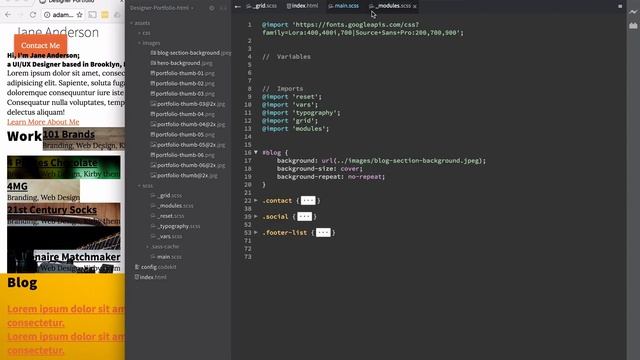Open the 101 Brands portfolio link
This screenshot has height=360, width=640.
(x=69, y=134)
